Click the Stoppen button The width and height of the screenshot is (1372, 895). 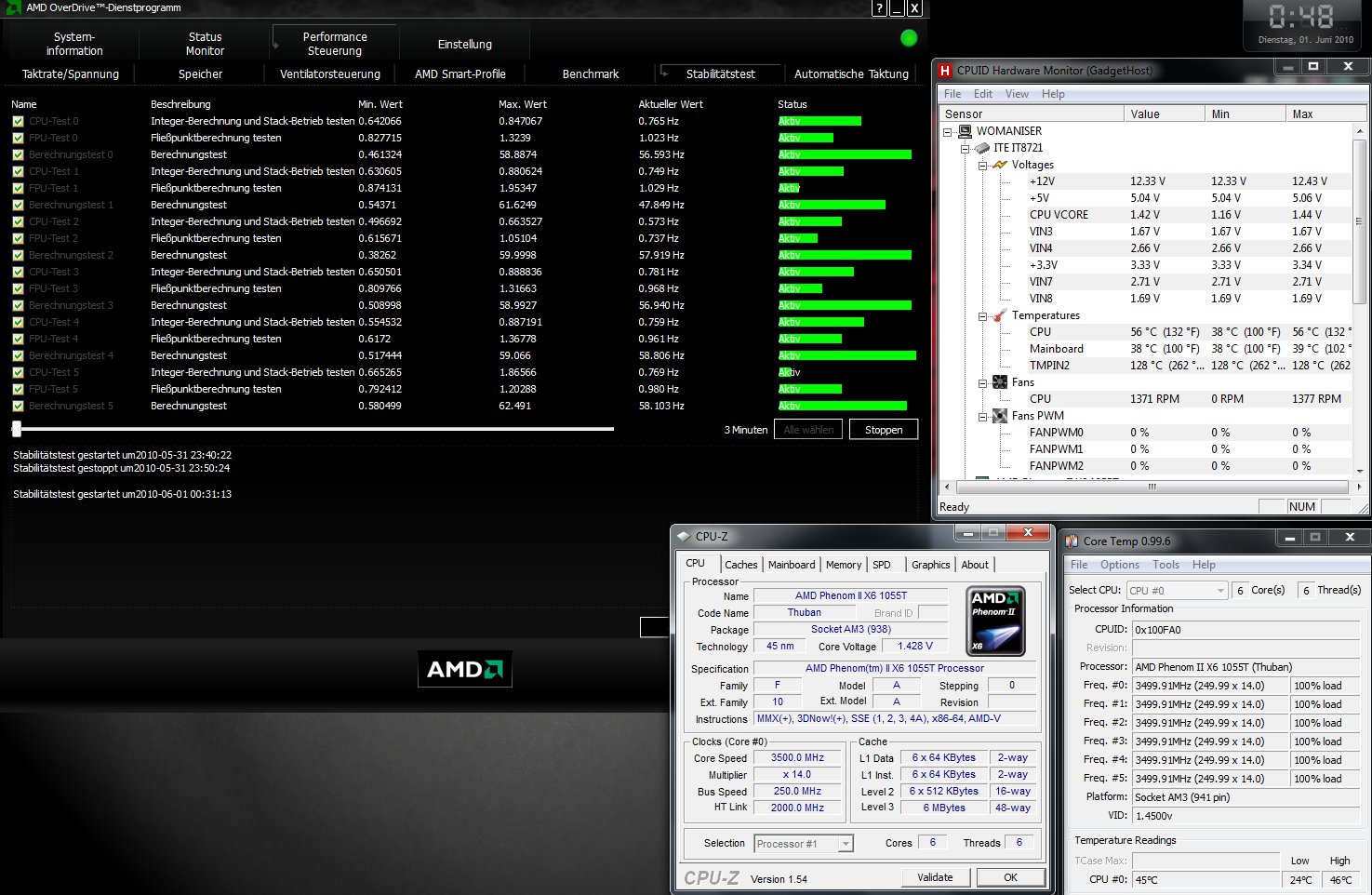884,430
